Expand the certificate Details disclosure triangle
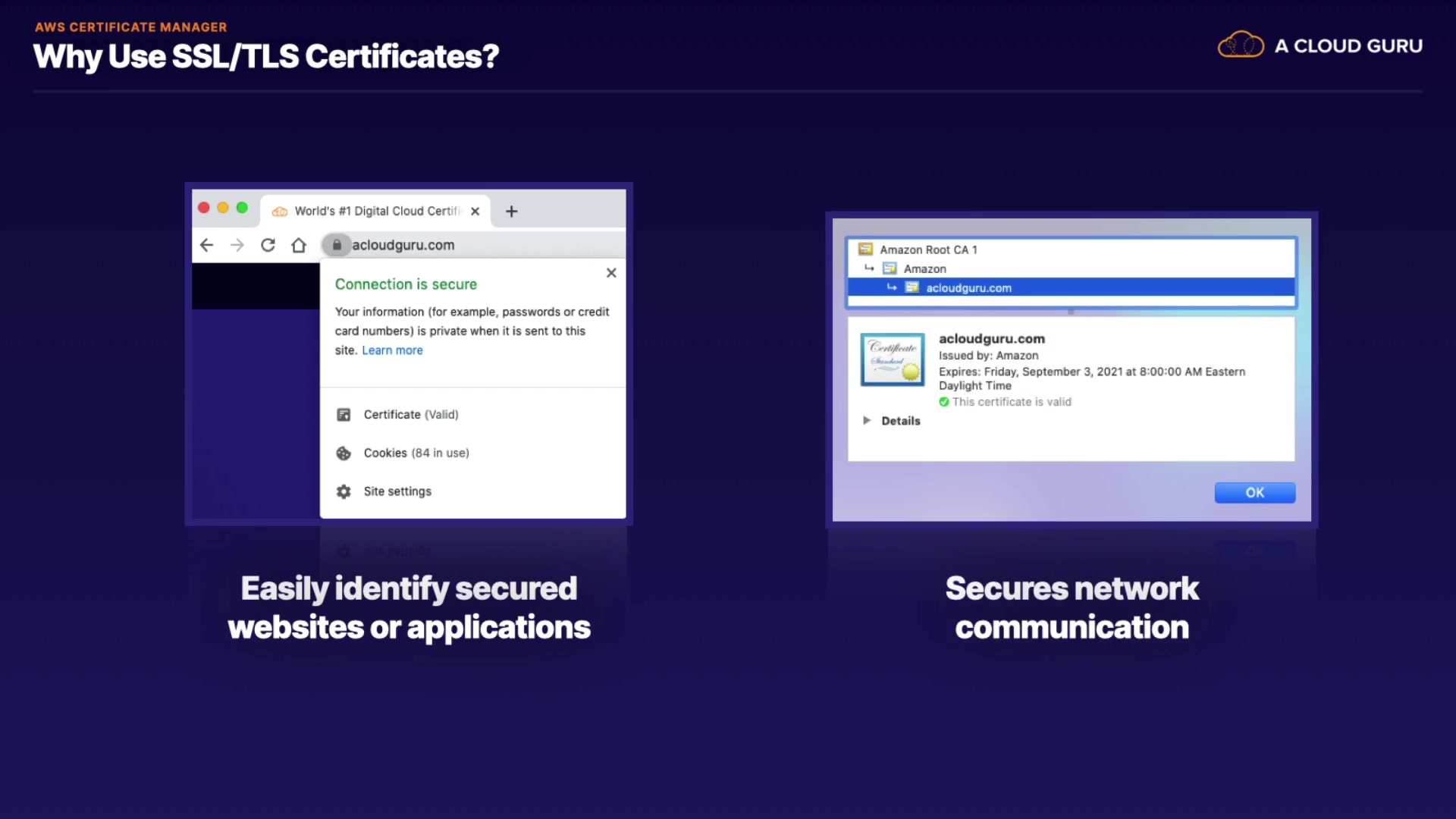Screen dimensions: 1456x819 867,420
